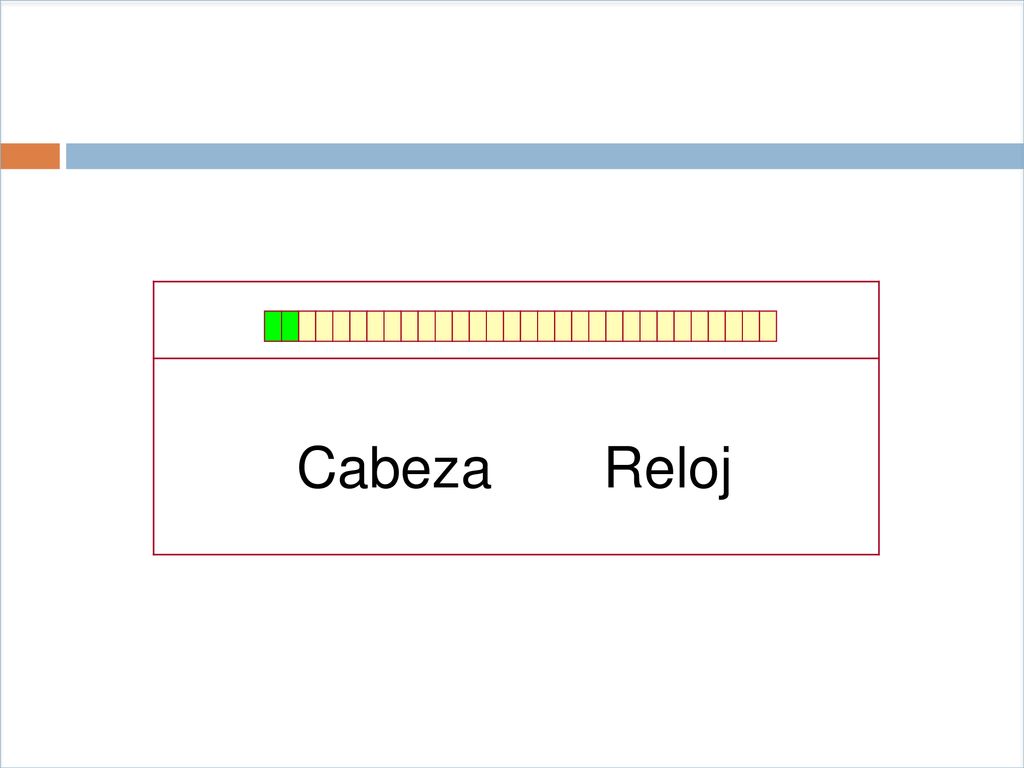The width and height of the screenshot is (1024, 768).
Task: Click the divider line below the progress bar
Action: click(x=516, y=359)
